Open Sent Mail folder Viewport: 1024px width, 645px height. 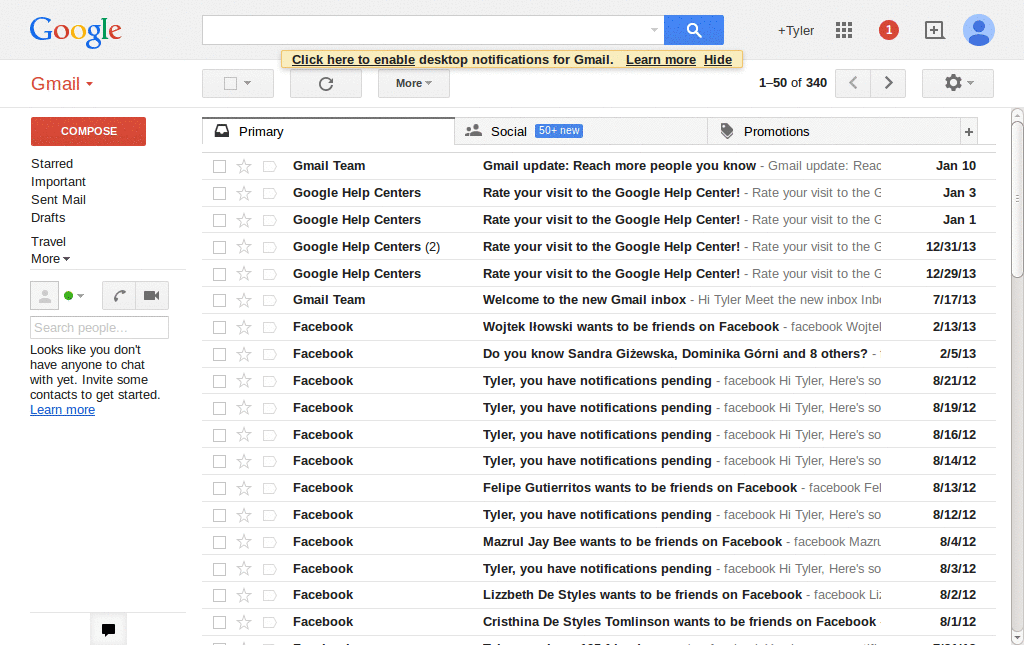[x=58, y=200]
